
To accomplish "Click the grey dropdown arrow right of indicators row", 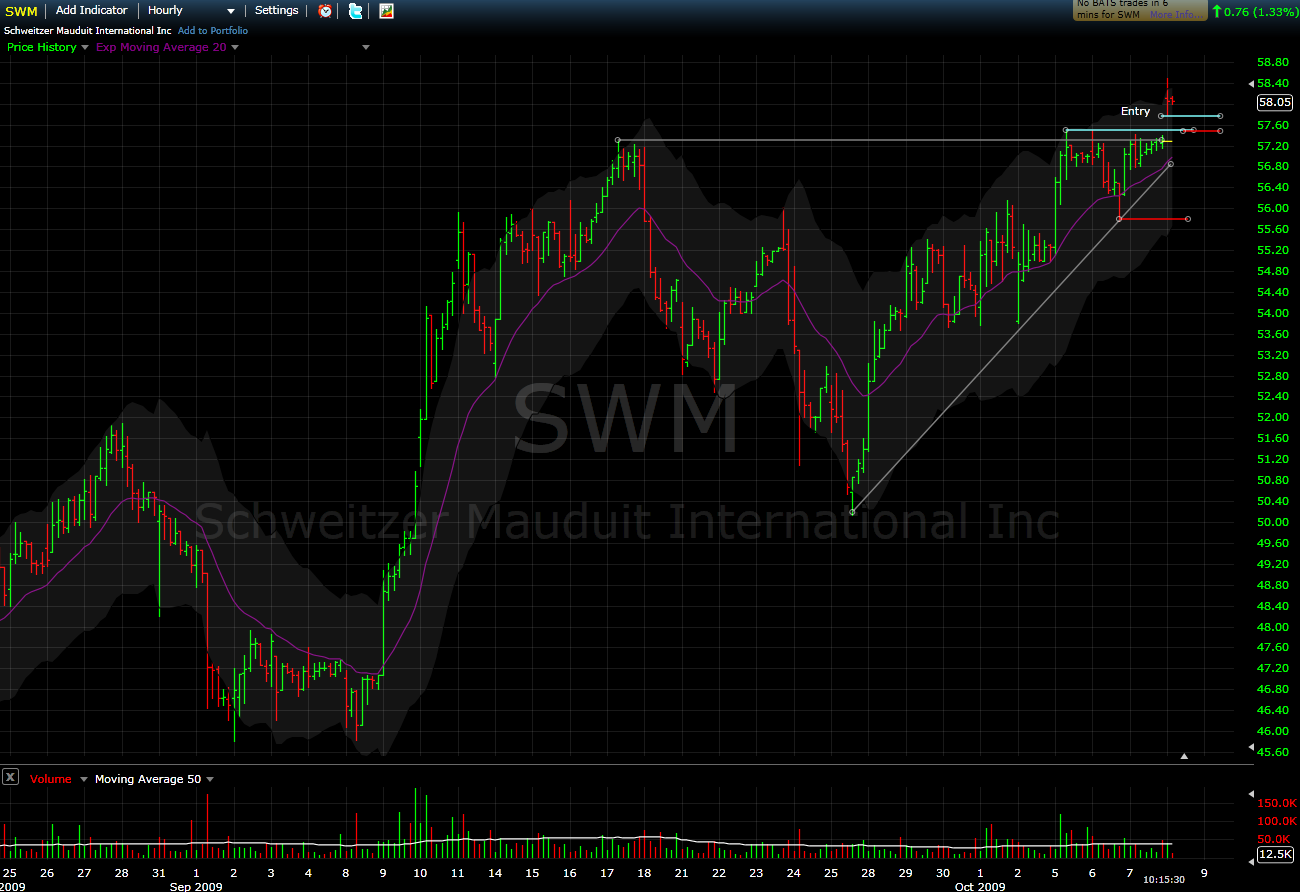I will coord(366,47).
